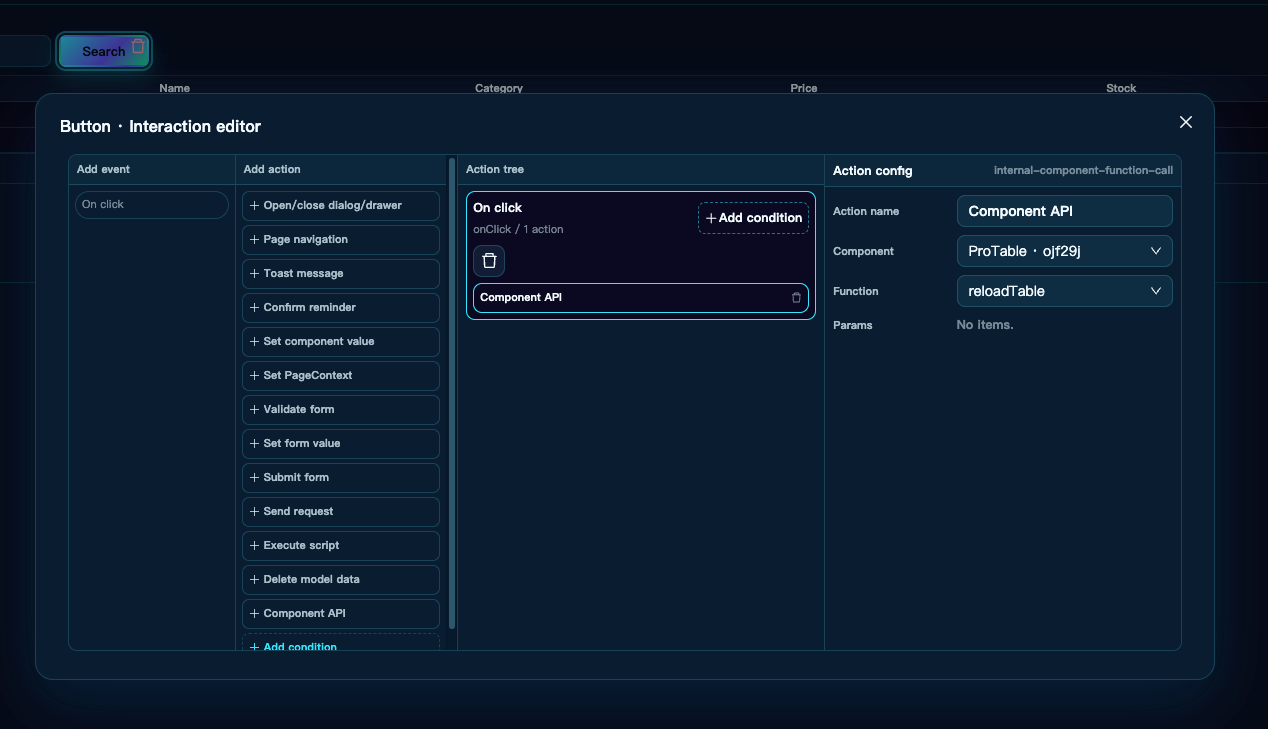1268x729 pixels.
Task: Click the Stock column header in background table
Action: pyautogui.click(x=1121, y=88)
